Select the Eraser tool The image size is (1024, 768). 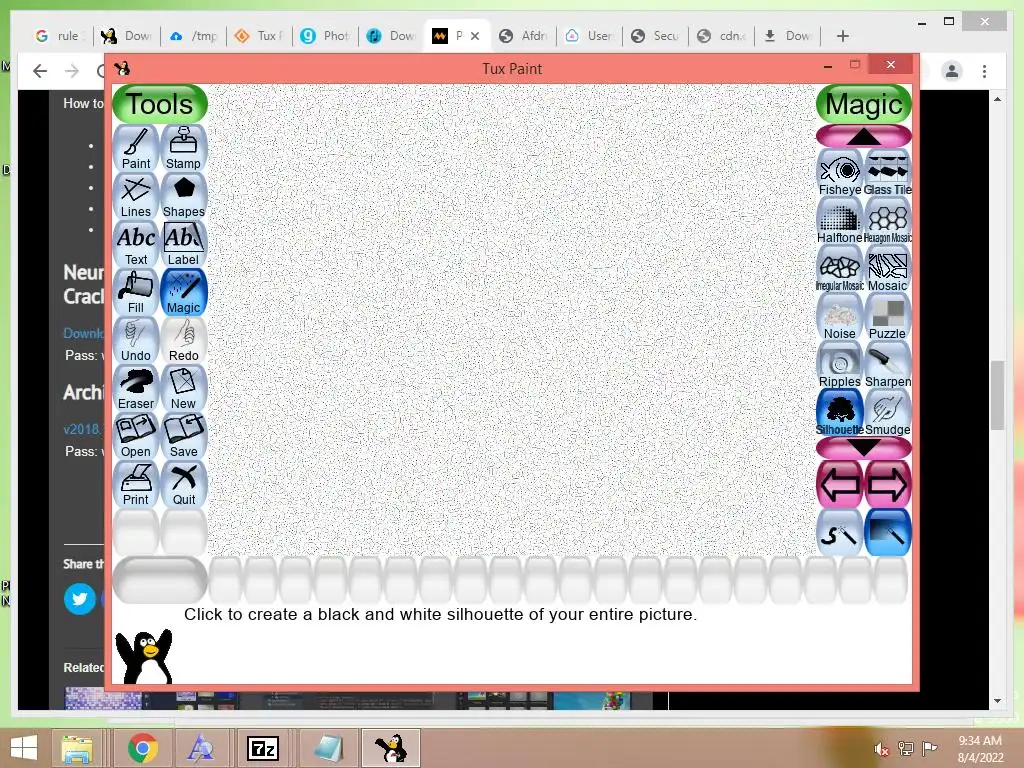coord(136,389)
